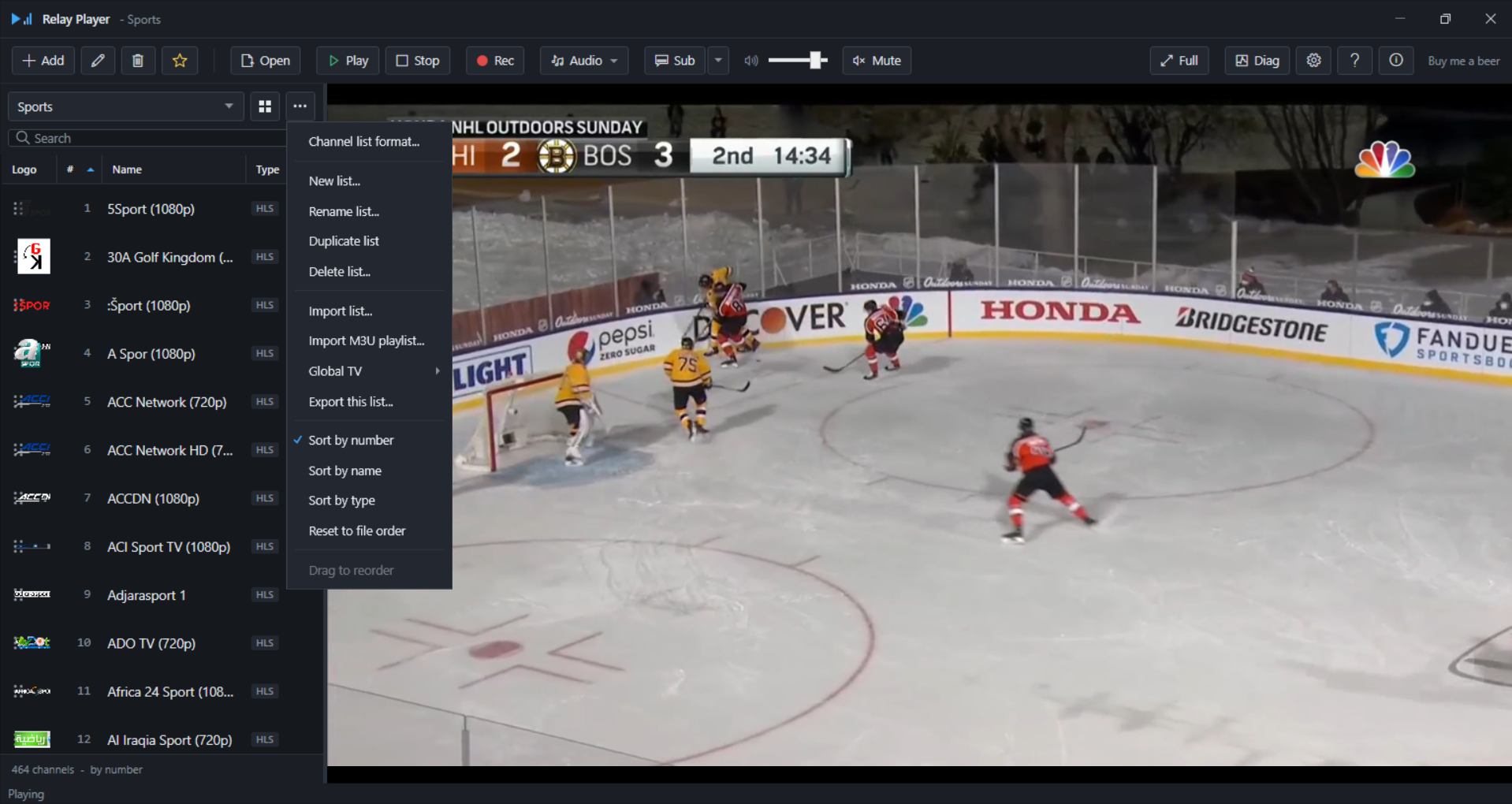Screen dimensions: 1512x804
Task: Switch to Full screen mode
Action: pos(1179,61)
